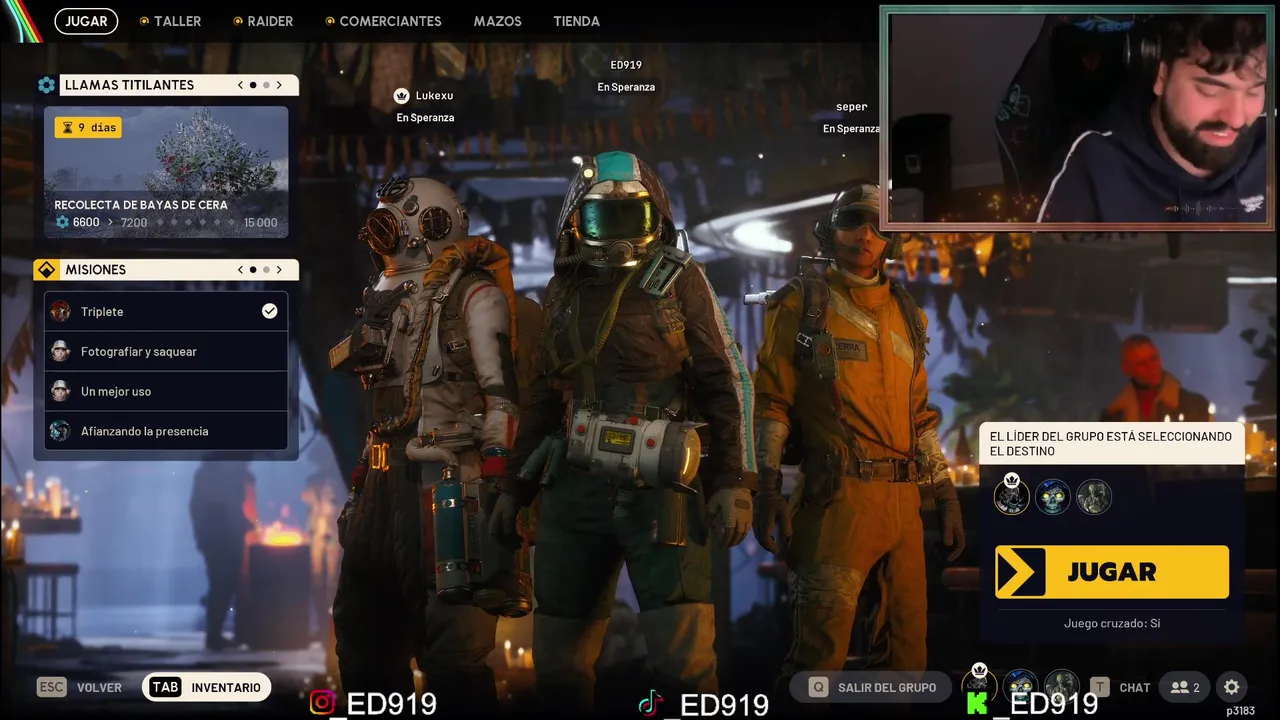The image size is (1280, 720).
Task: Click the Kick logo in overlay
Action: [x=977, y=704]
